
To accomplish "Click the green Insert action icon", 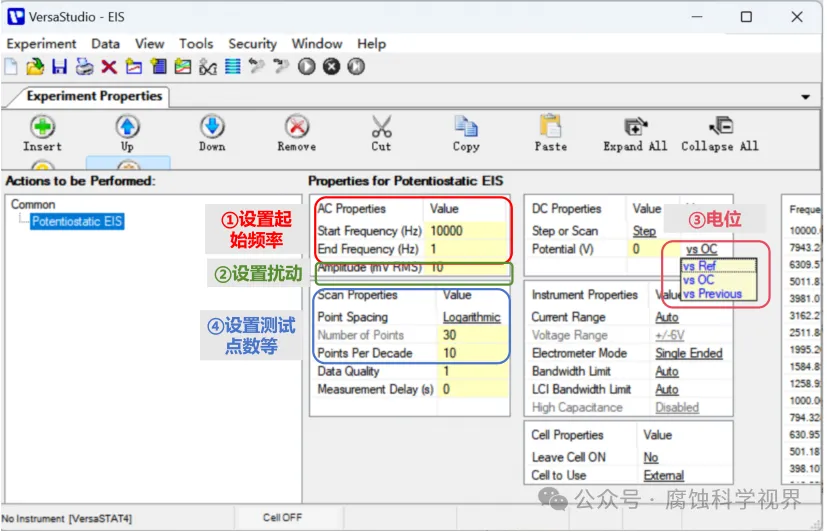I will tap(42, 127).
